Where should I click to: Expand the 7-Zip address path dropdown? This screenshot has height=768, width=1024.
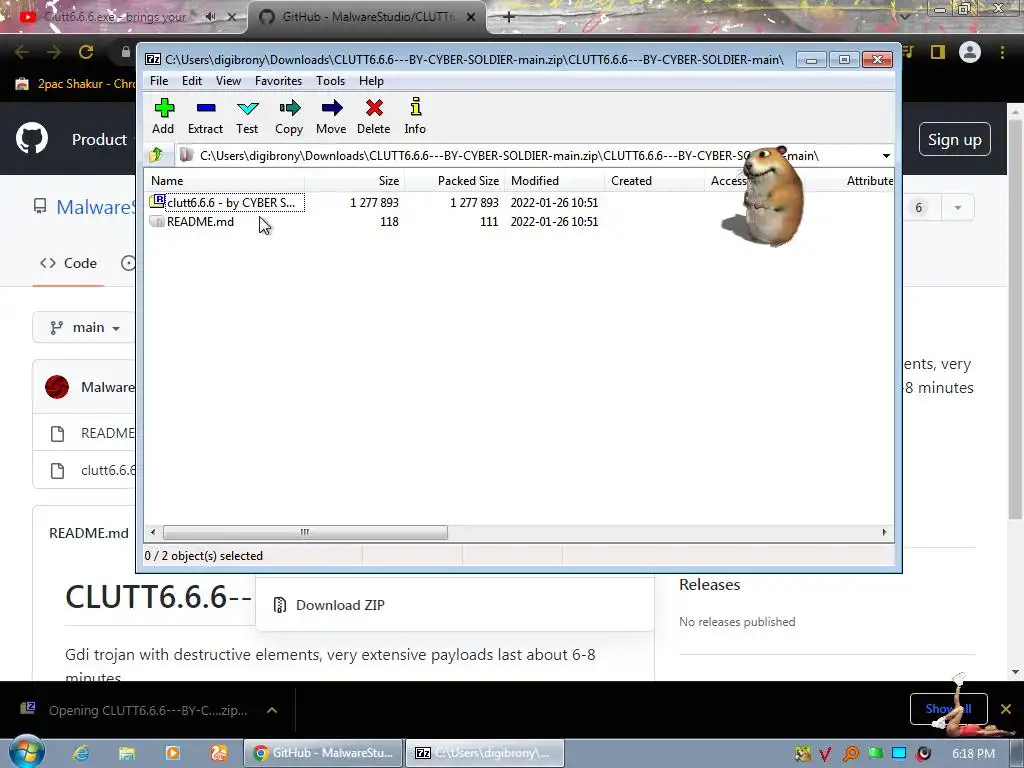point(886,155)
